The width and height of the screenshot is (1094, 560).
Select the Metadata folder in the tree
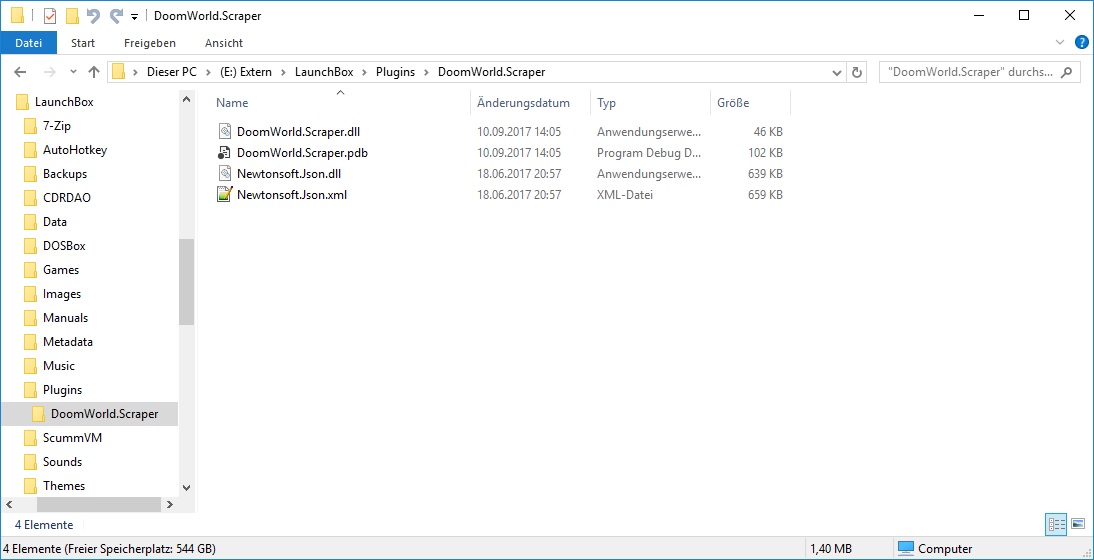point(68,342)
